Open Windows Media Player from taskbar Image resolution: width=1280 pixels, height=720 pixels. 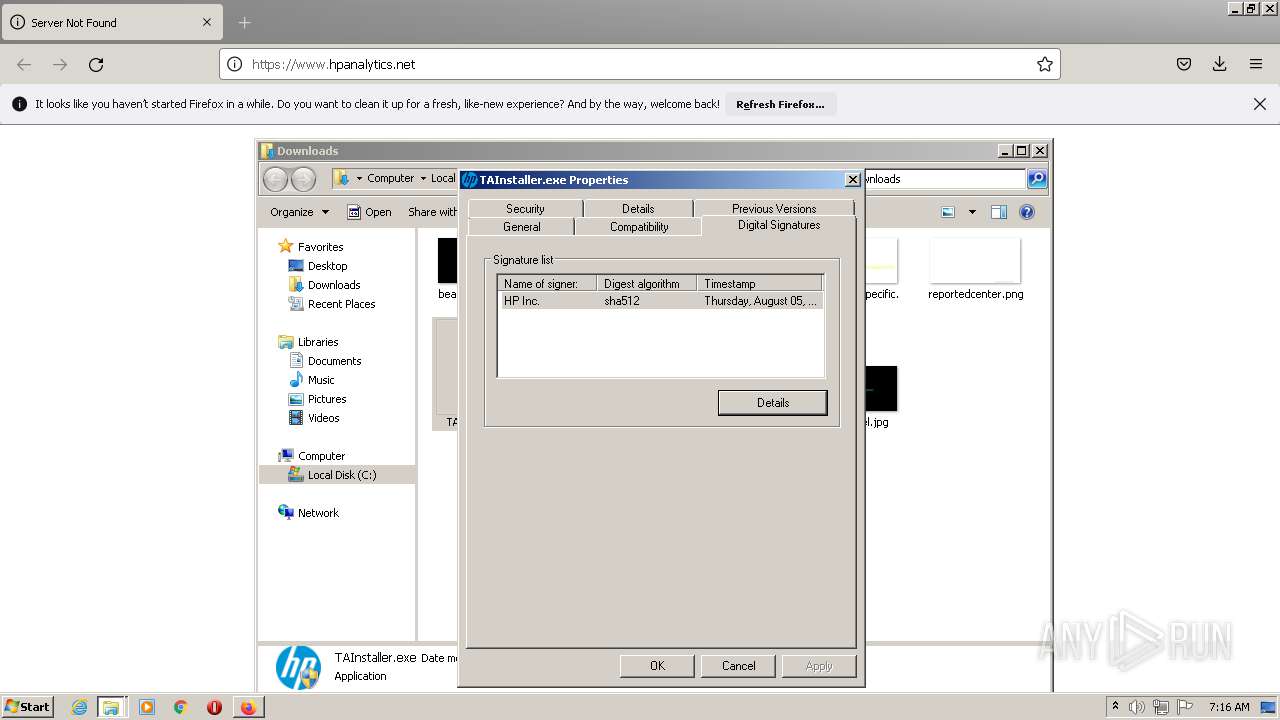coord(147,707)
